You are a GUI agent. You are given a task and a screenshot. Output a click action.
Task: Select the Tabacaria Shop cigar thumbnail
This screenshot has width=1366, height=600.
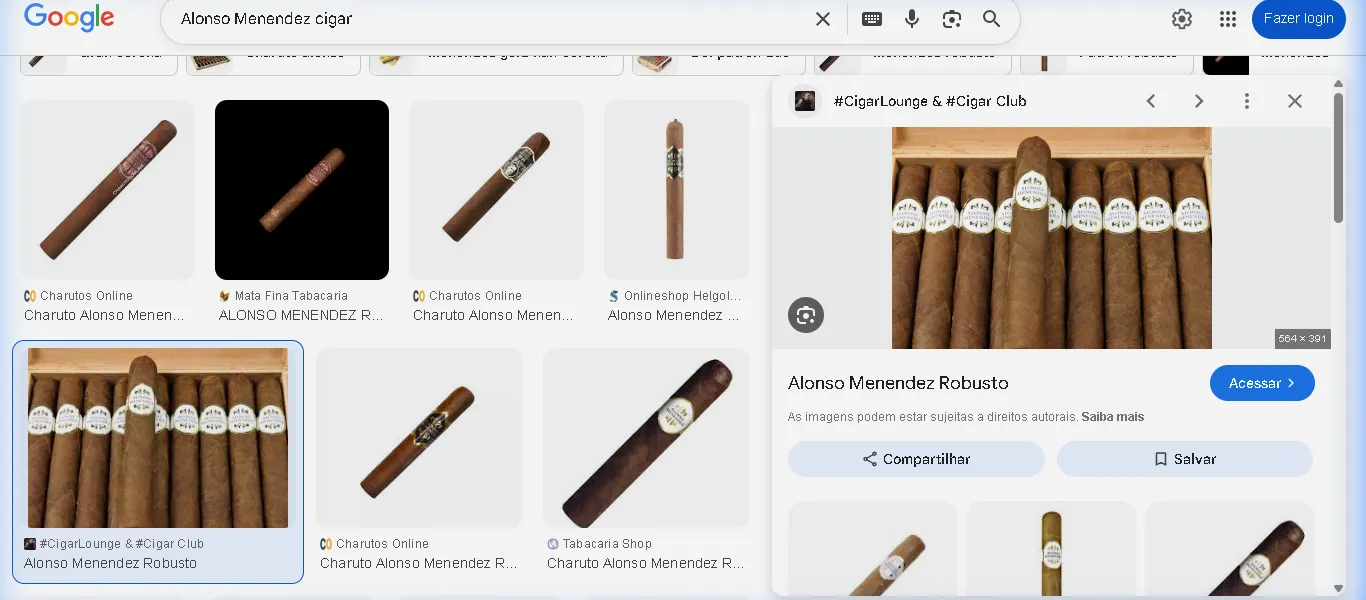[x=647, y=438]
